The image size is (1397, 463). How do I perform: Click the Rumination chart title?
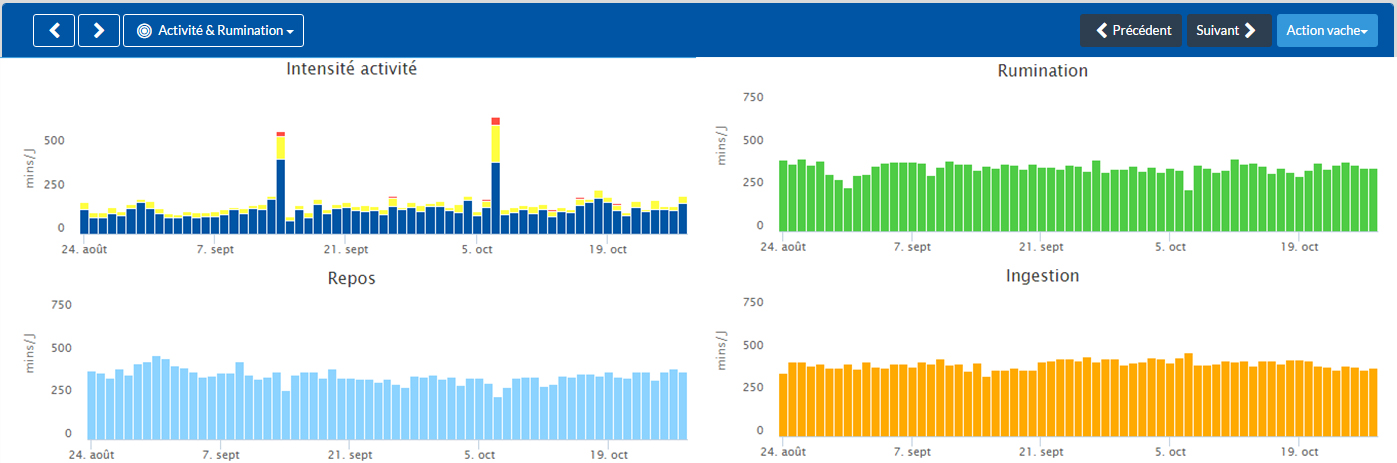coord(1043,71)
